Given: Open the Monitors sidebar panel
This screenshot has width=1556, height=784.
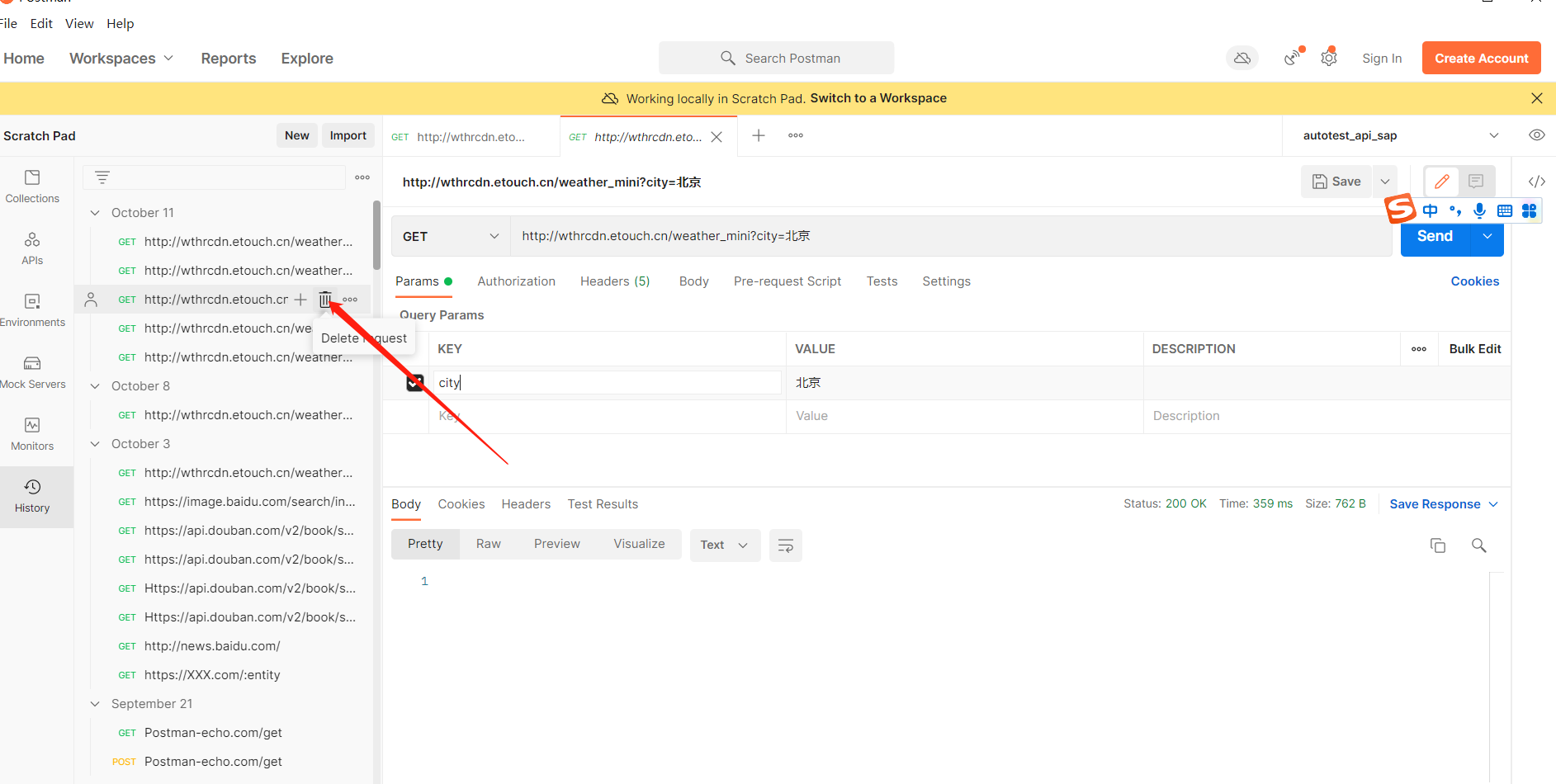Looking at the screenshot, I should click(32, 434).
